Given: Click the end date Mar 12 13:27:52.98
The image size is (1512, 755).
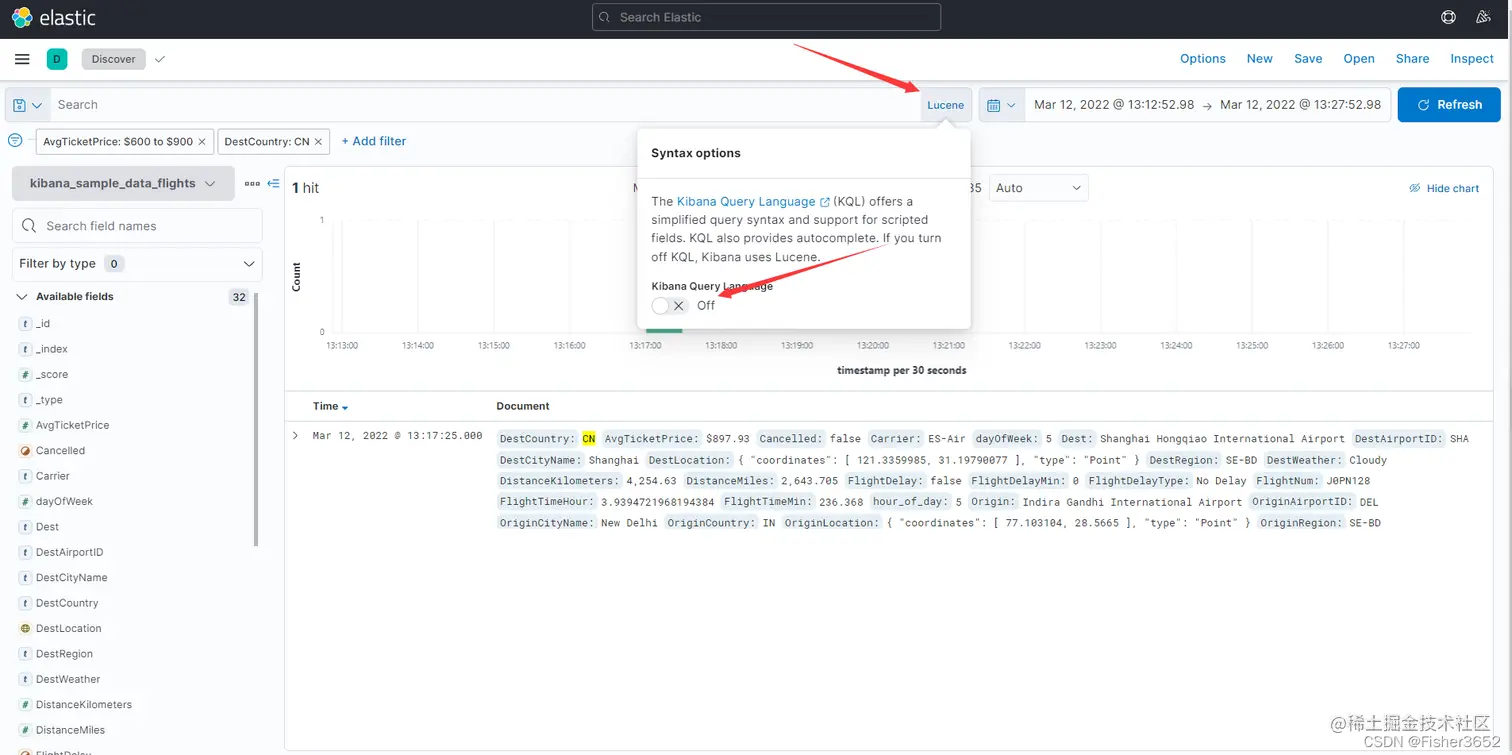Looking at the screenshot, I should pos(1300,105).
